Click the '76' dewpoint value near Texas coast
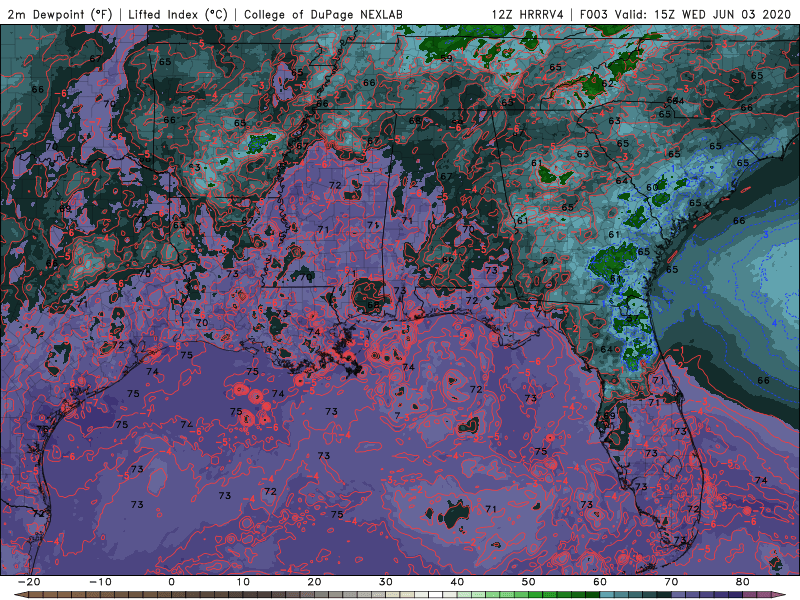The height and width of the screenshot is (600, 800). click(x=42, y=430)
